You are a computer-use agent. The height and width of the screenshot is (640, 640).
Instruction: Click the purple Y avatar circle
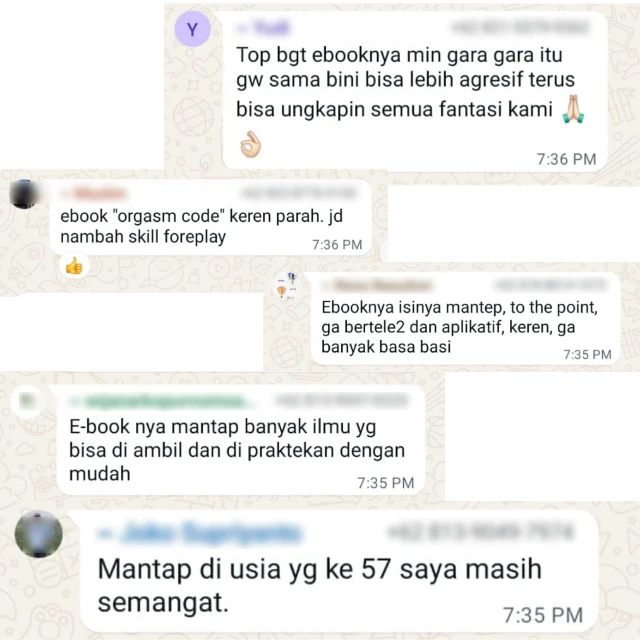pos(192,29)
